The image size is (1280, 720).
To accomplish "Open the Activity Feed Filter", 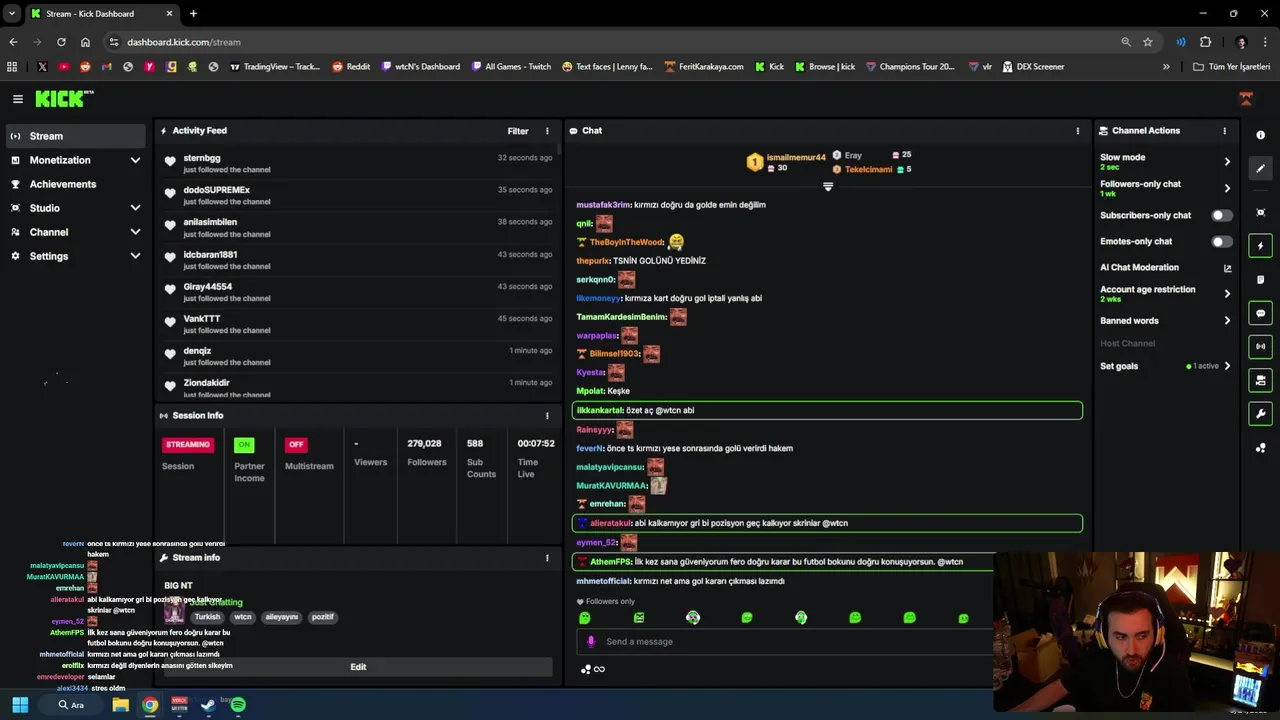I will pos(518,131).
